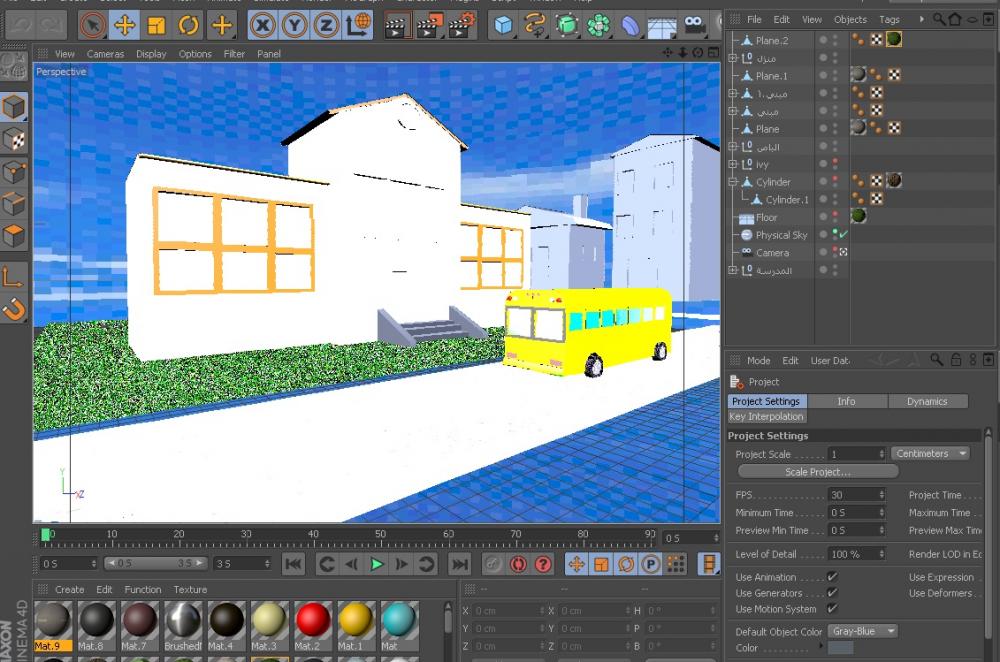Open the Centimeters unit dropdown
The image size is (1000, 662).
point(930,453)
